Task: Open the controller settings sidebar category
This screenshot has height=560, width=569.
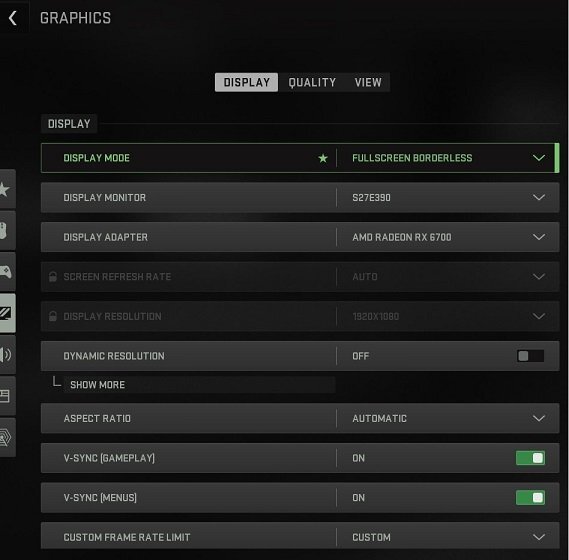Action: 7,272
